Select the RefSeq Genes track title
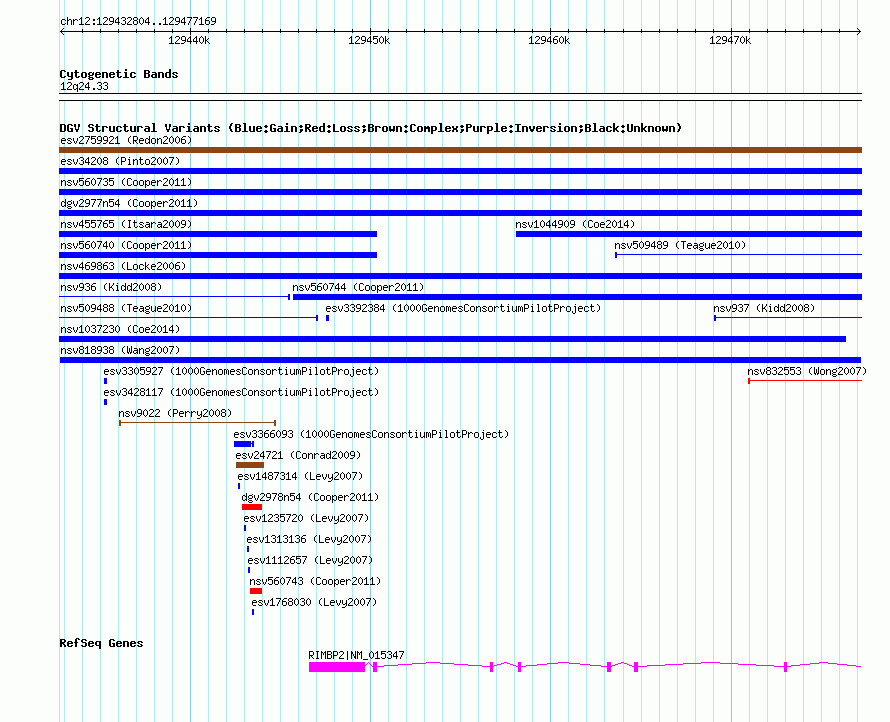Image resolution: width=890 pixels, height=722 pixels. (101, 643)
